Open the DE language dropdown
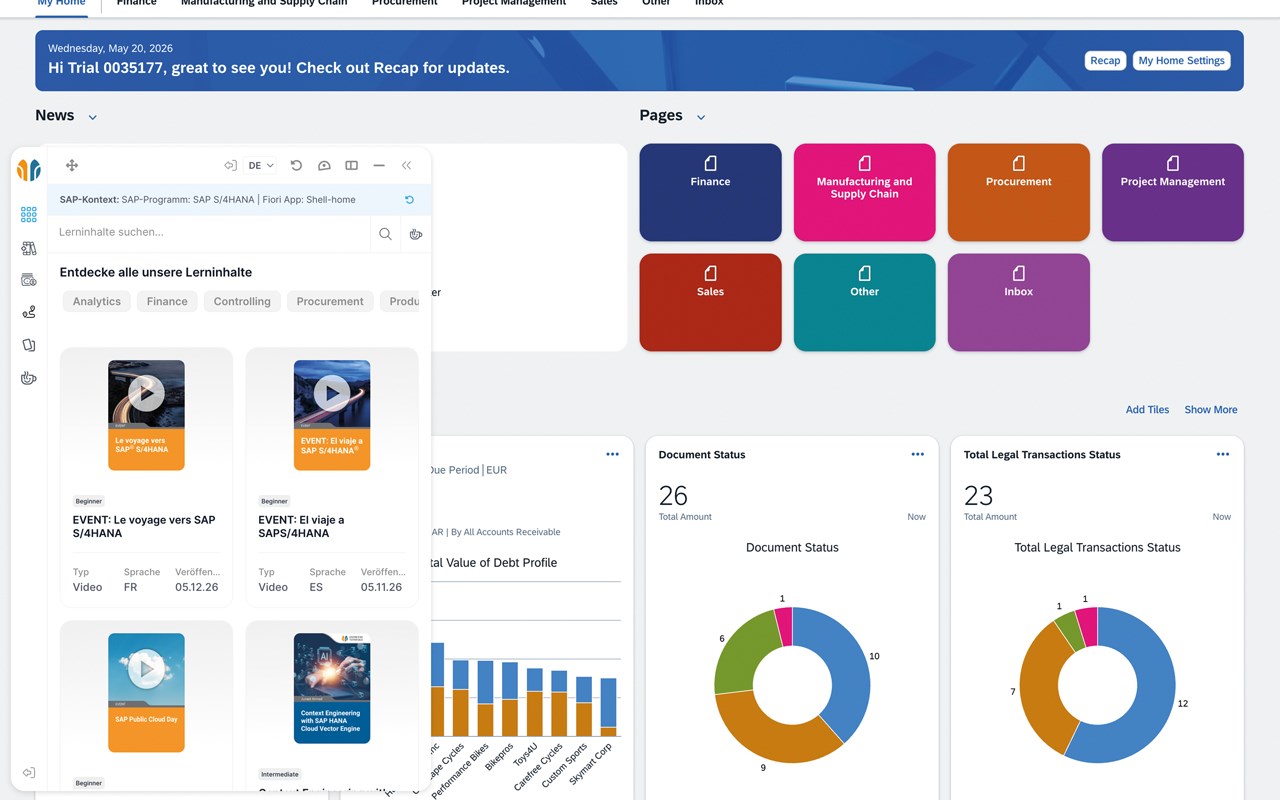 pyautogui.click(x=261, y=166)
